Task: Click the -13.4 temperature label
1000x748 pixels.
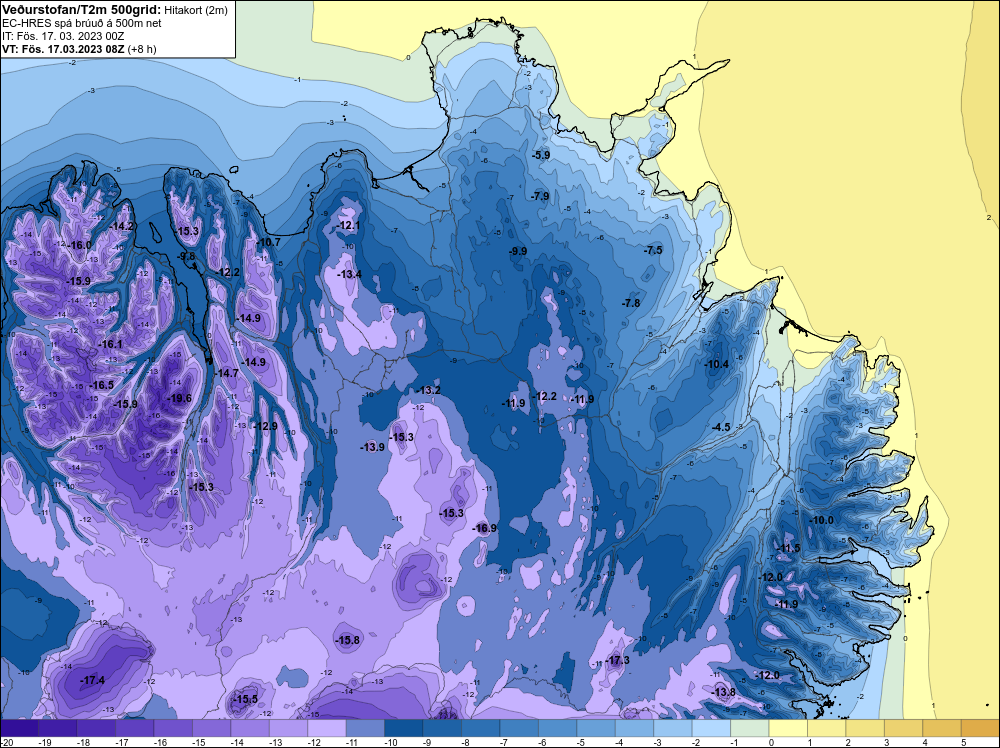Action: coord(349,274)
